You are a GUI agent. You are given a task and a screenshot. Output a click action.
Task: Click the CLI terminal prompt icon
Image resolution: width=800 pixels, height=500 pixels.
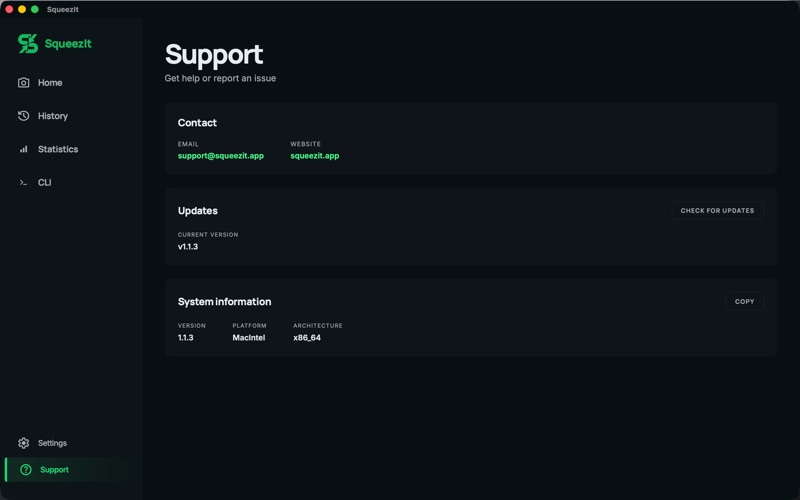[x=23, y=183]
